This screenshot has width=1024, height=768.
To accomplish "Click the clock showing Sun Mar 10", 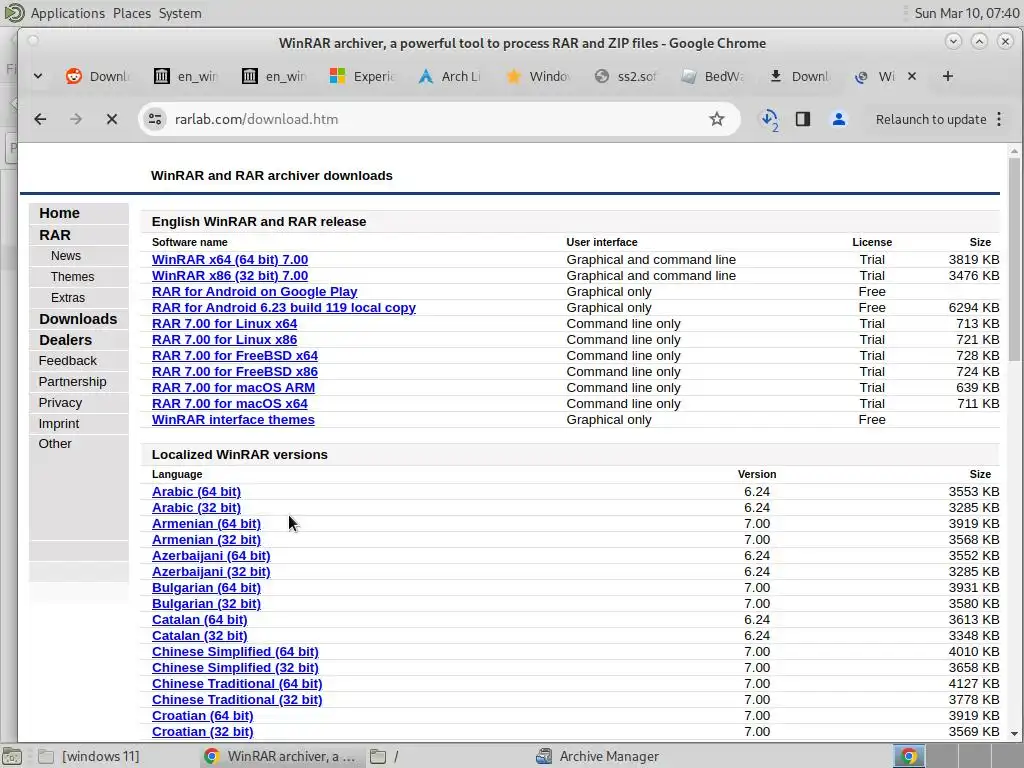I will click(x=967, y=13).
